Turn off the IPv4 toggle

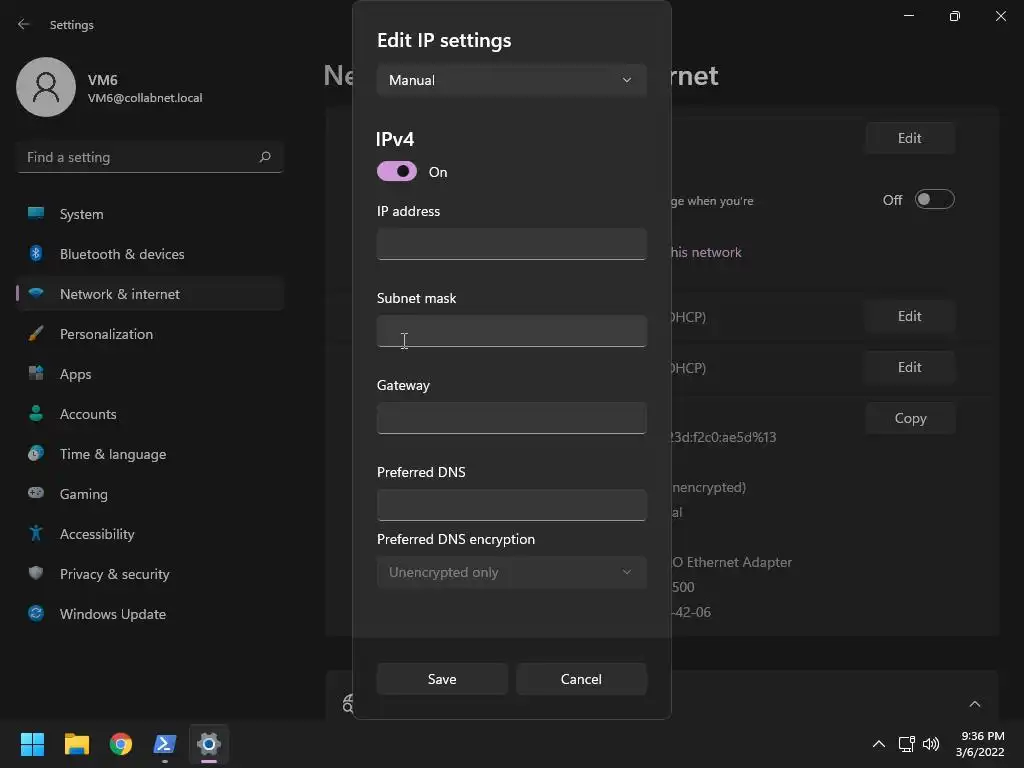(397, 172)
